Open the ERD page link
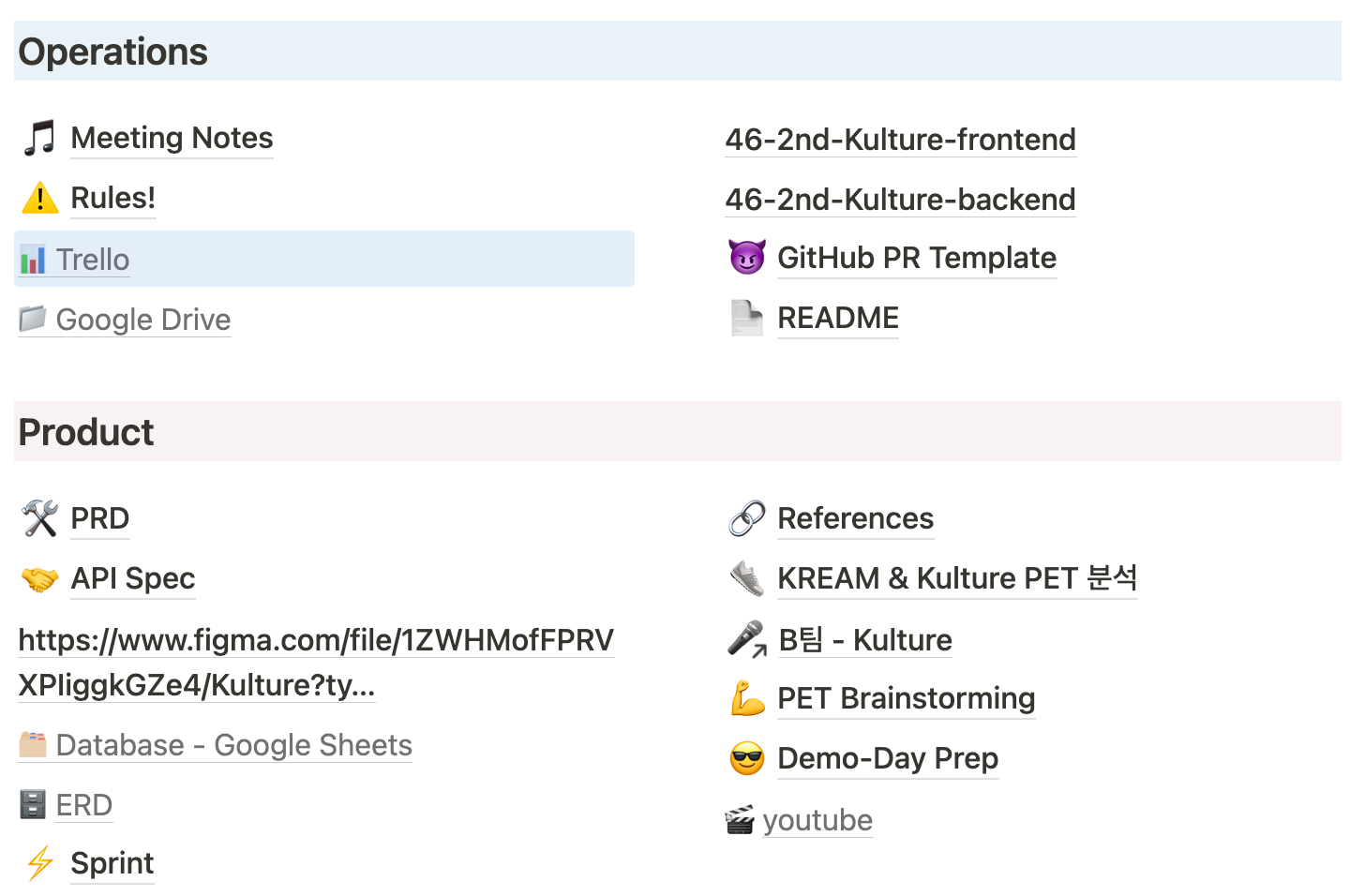 pos(83,805)
